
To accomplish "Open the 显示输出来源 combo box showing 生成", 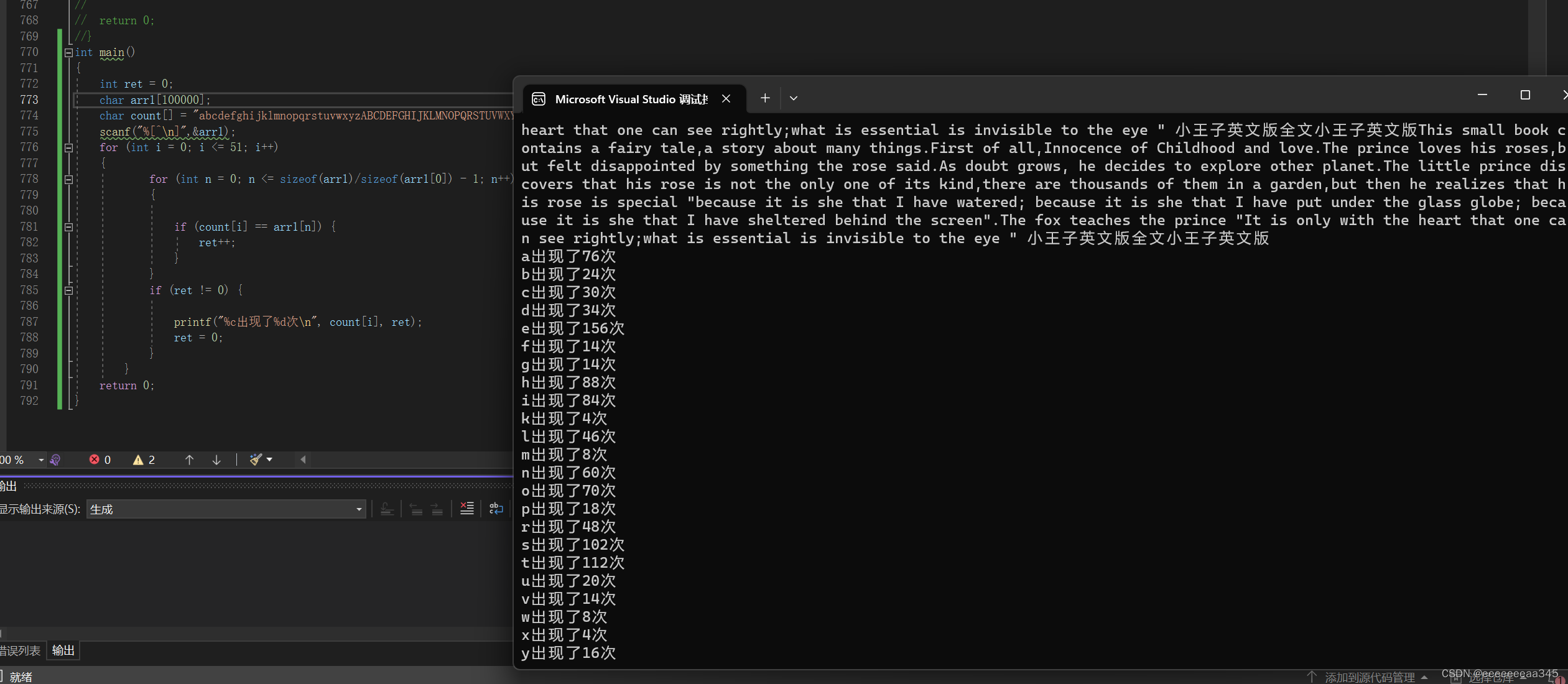I will pyautogui.click(x=225, y=509).
